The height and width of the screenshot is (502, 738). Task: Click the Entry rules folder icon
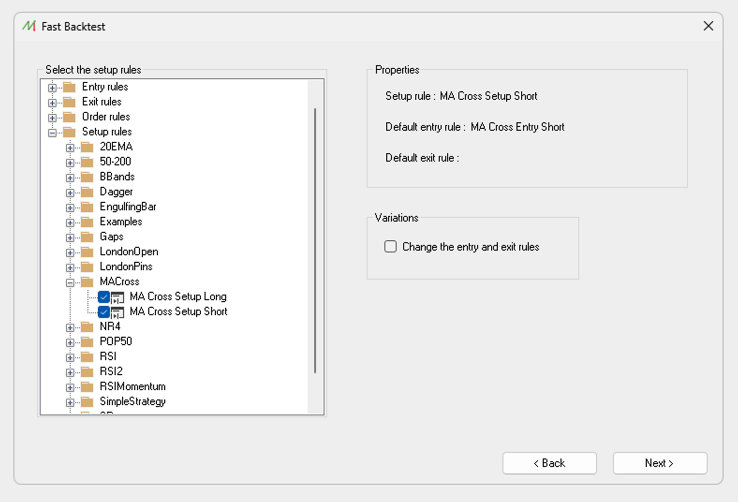point(69,87)
